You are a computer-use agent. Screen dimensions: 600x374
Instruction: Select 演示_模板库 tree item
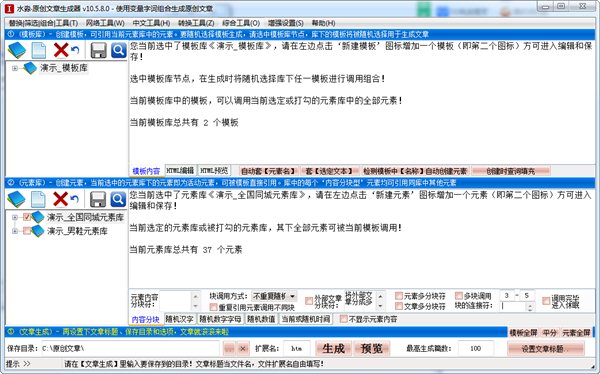click(64, 68)
